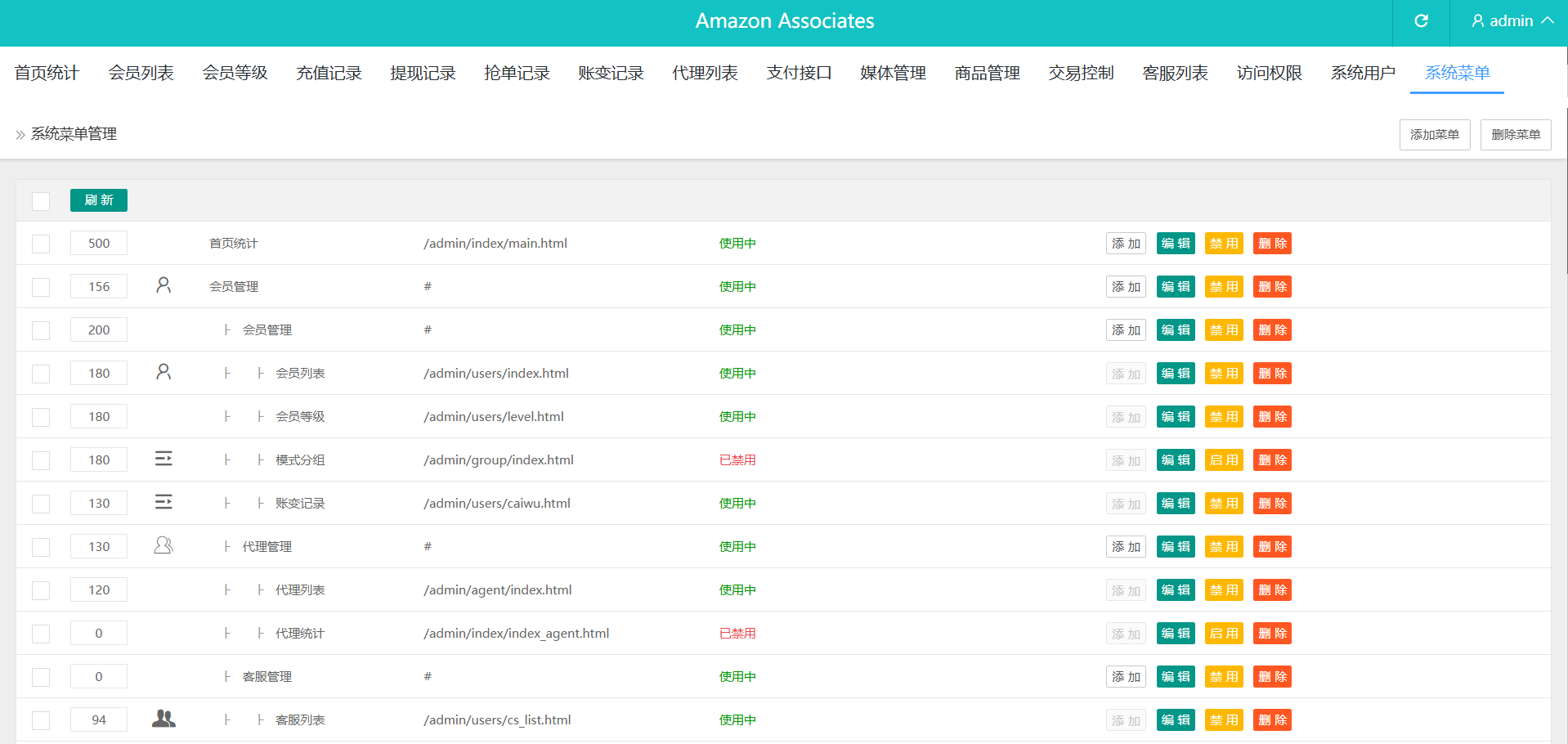Click the list icon in the 账变记录 row
Image resolution: width=1568 pixels, height=744 pixels.
tap(164, 502)
